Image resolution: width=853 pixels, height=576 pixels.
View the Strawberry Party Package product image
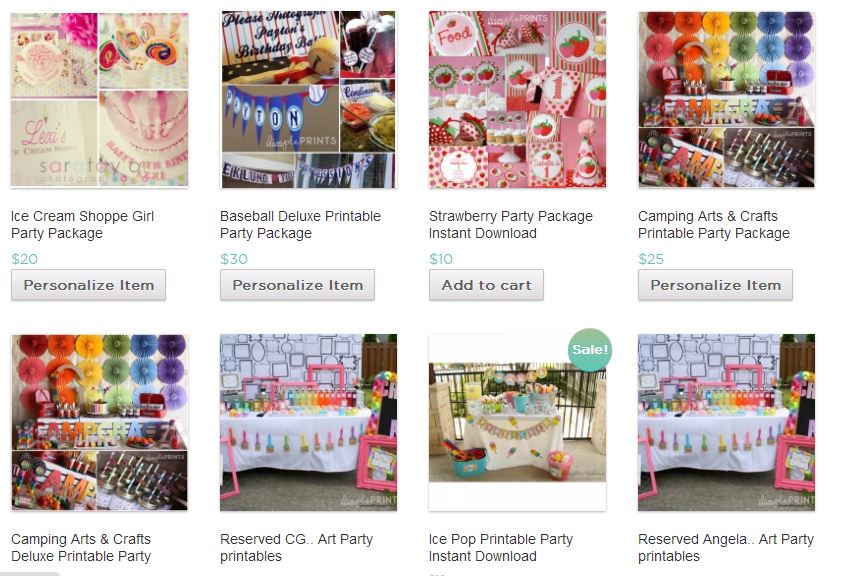point(517,100)
